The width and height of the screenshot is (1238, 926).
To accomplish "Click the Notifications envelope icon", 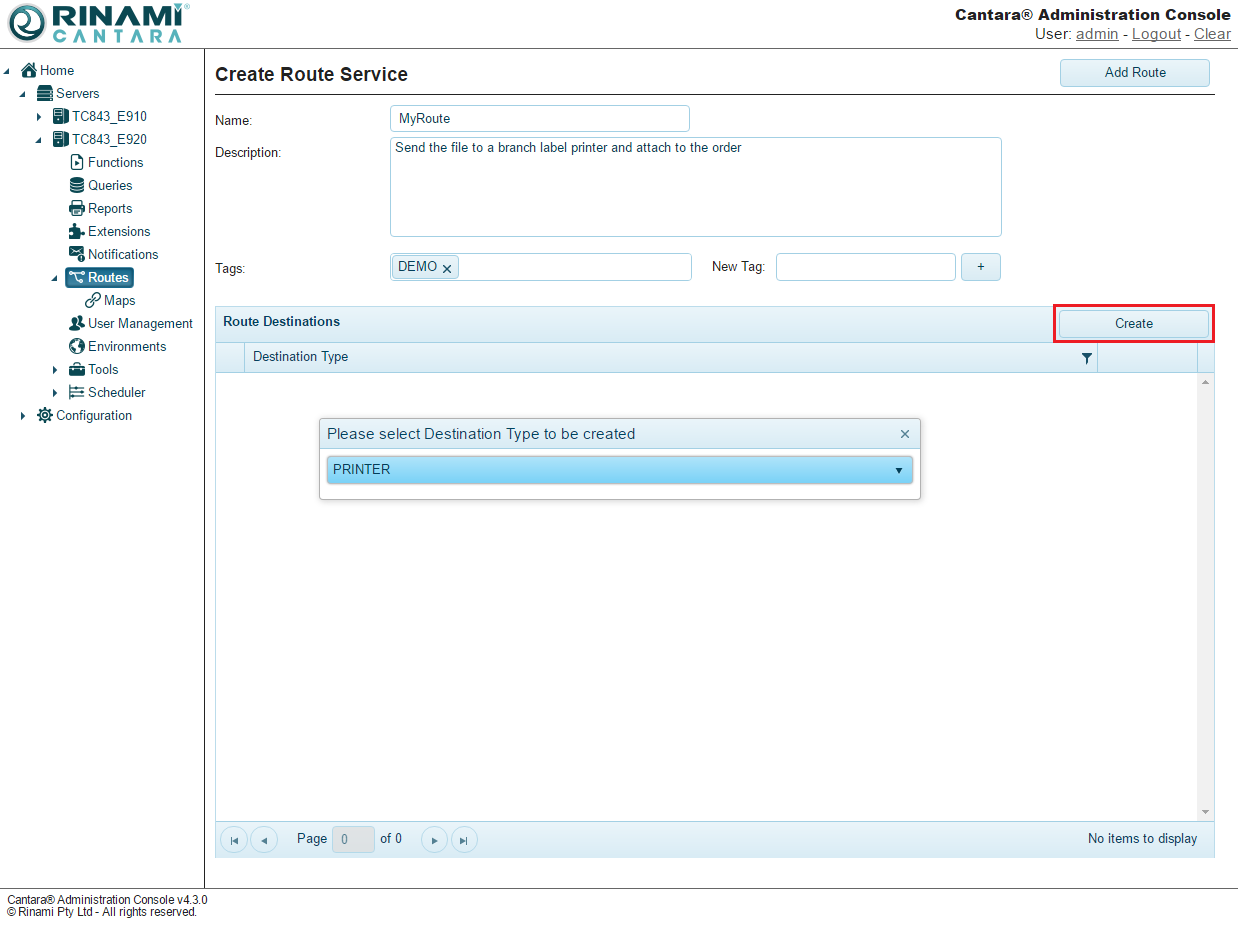I will pyautogui.click(x=77, y=254).
